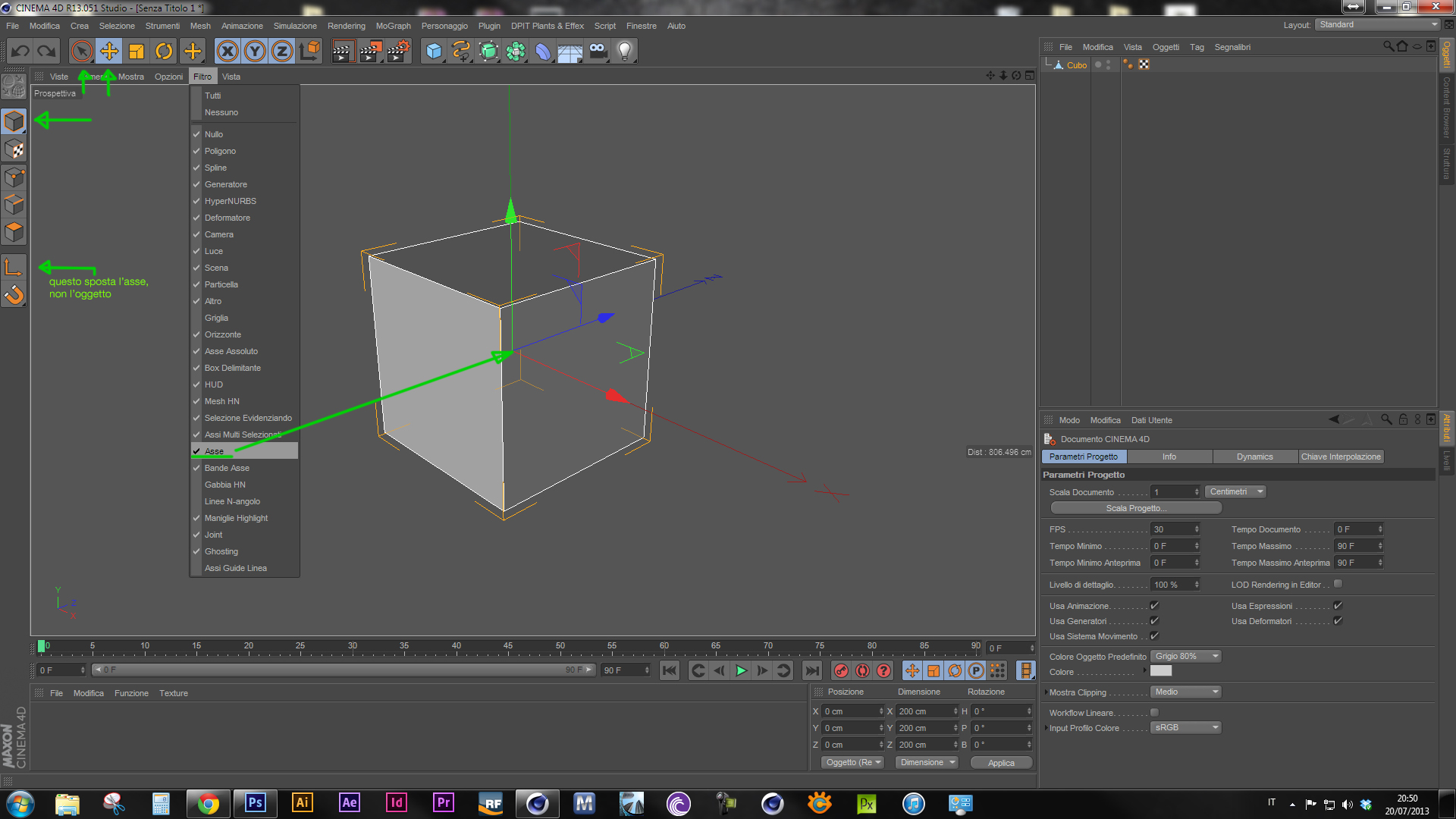Add a light with lightbulb icon
The width and height of the screenshot is (1456, 819).
coord(624,52)
